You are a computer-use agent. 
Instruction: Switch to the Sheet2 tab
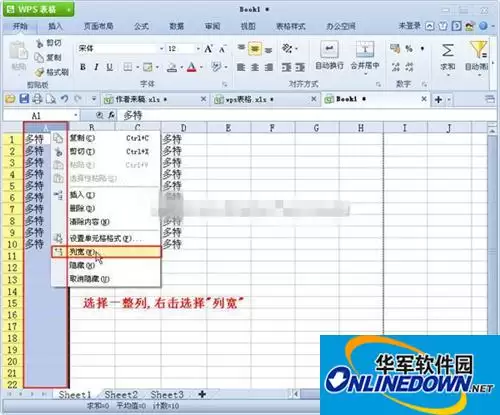(x=121, y=395)
